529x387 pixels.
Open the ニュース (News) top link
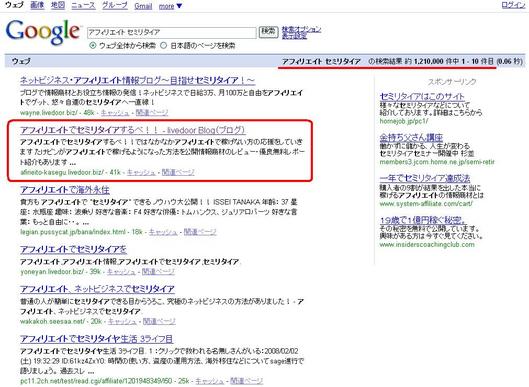pos(83,5)
